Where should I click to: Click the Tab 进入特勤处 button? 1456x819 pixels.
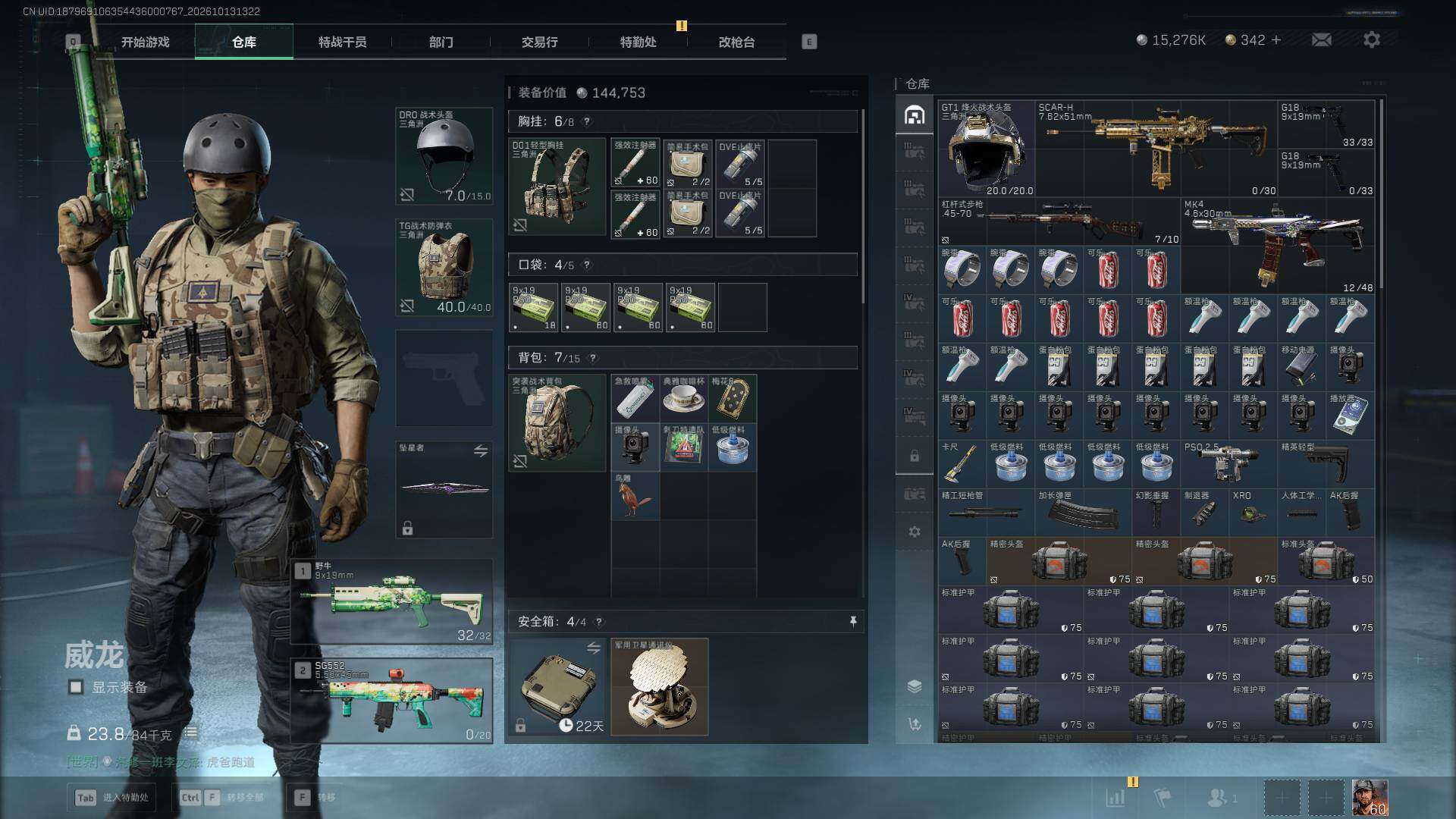coord(113,797)
